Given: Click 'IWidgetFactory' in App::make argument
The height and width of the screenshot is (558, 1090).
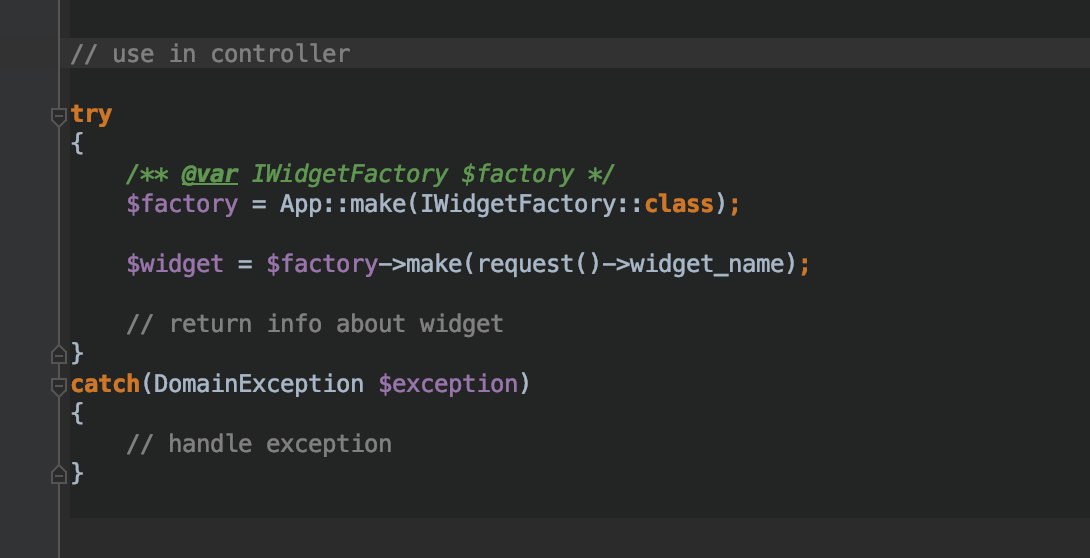Looking at the screenshot, I should (518, 204).
